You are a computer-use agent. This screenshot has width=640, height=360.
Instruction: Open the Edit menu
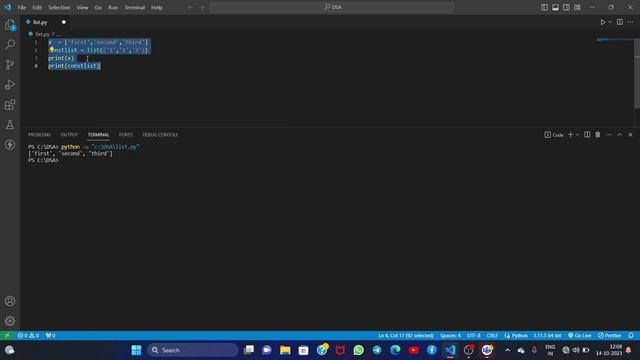tap(37, 7)
